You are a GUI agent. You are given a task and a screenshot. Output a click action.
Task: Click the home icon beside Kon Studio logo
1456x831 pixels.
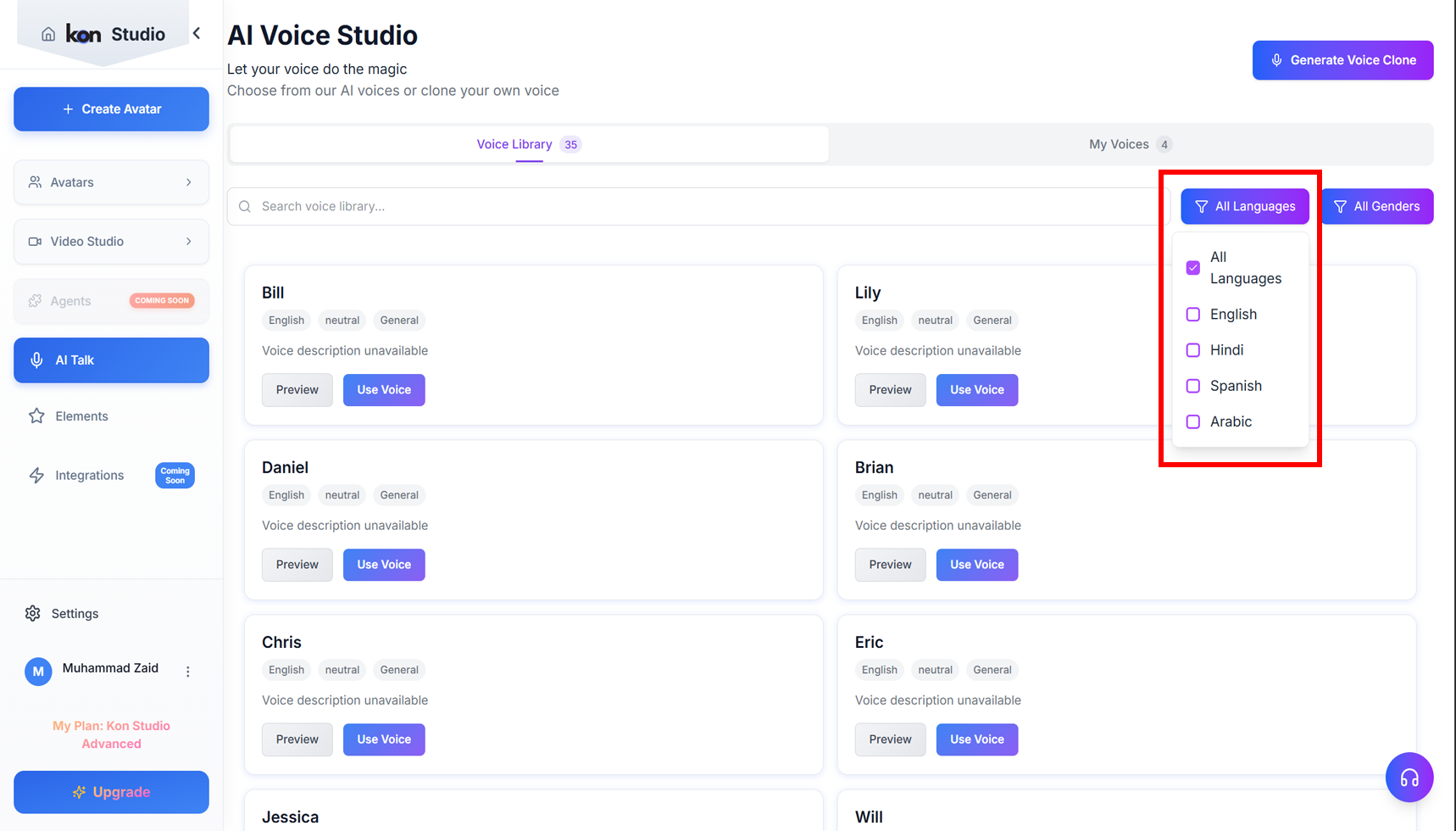pyautogui.click(x=48, y=34)
